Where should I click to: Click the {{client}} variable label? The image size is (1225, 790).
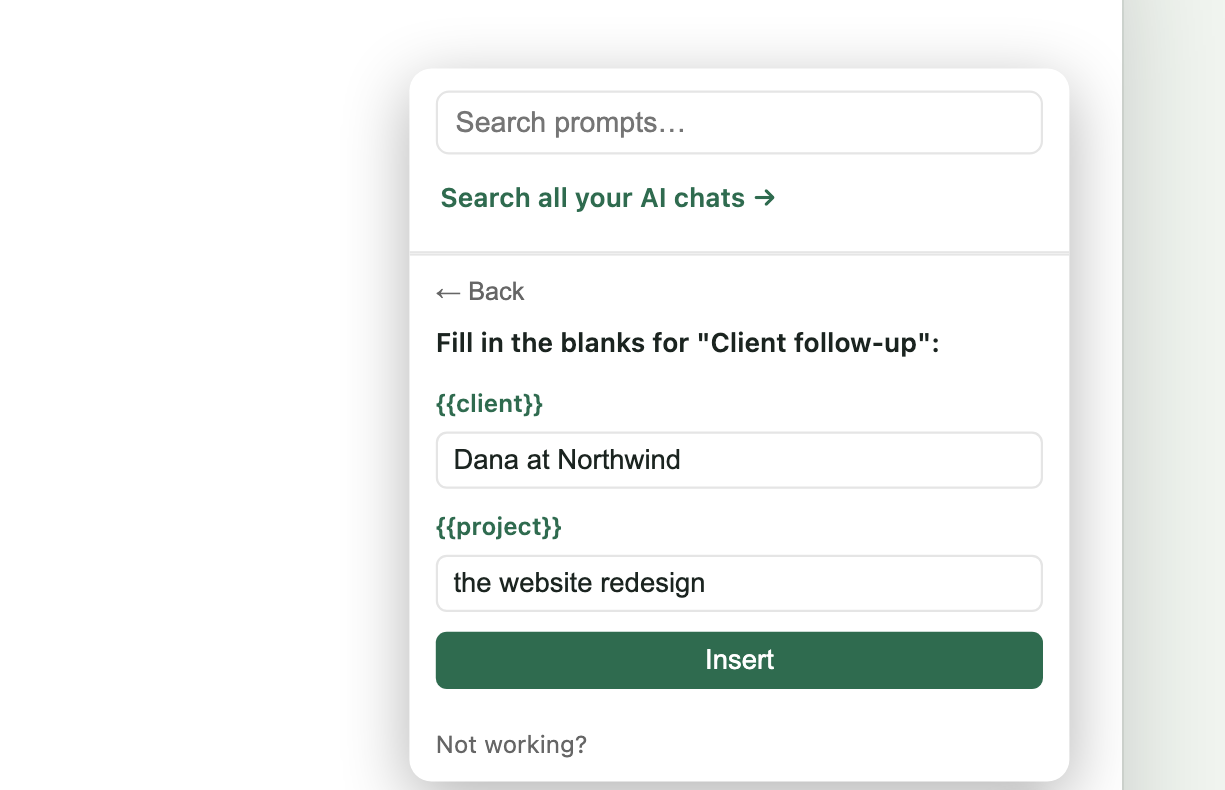[490, 404]
